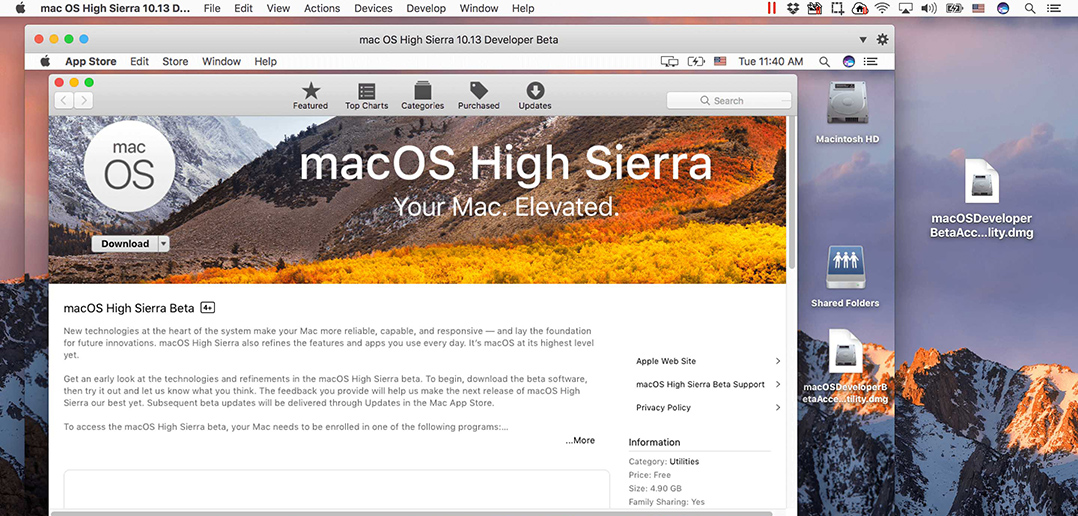Image resolution: width=1078 pixels, height=516 pixels.
Task: Click the guest US flag input source
Action: (720, 61)
